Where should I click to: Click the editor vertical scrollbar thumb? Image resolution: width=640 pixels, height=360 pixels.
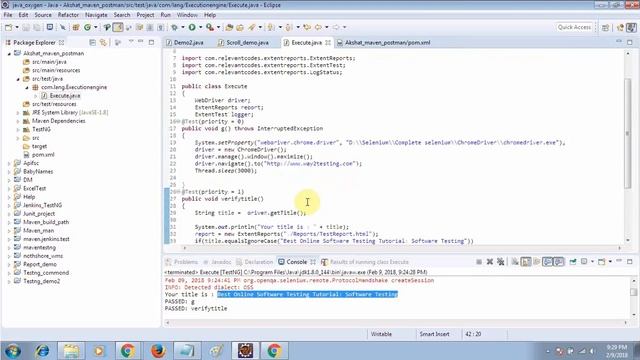click(x=628, y=133)
